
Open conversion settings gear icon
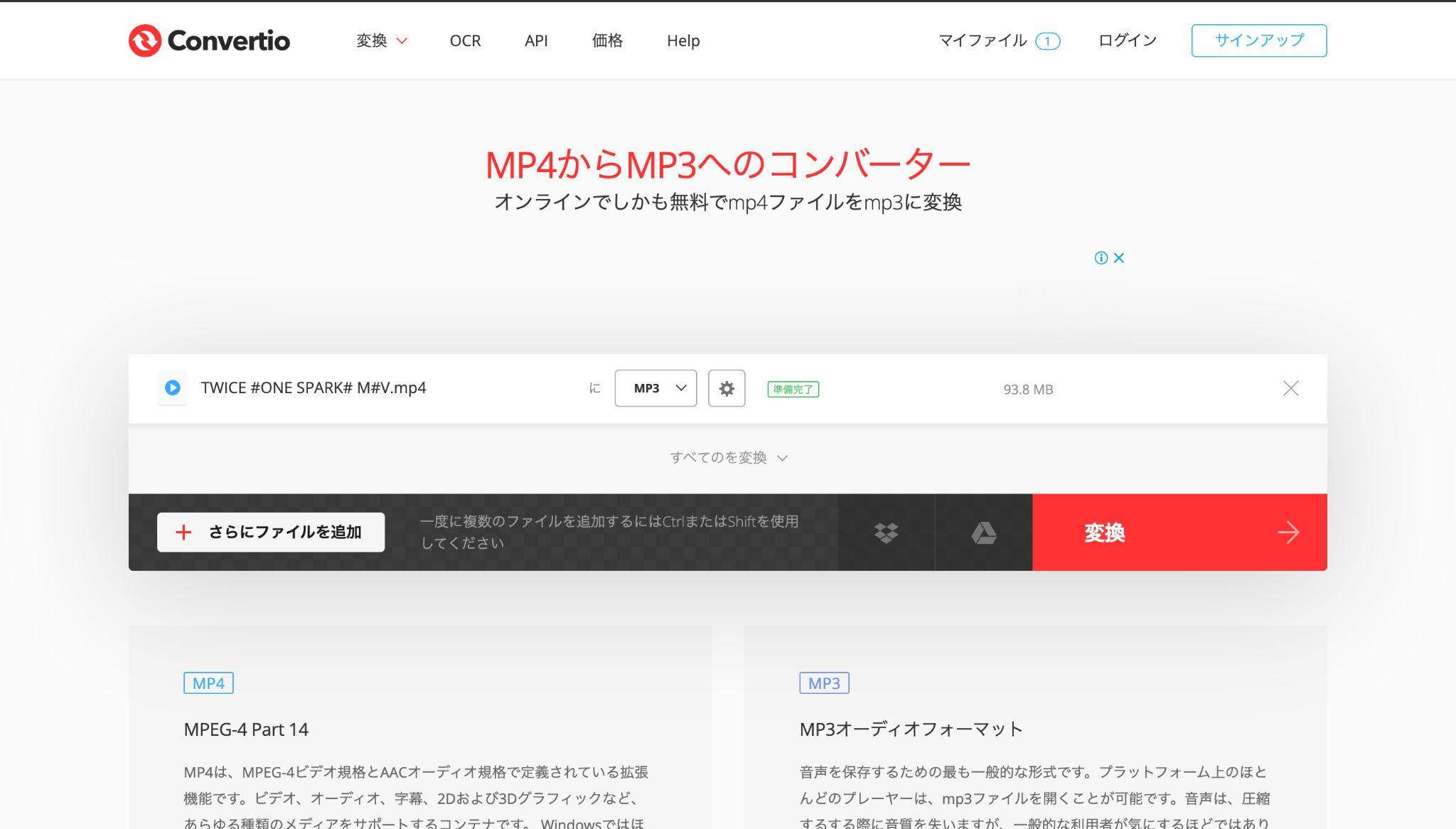point(727,388)
